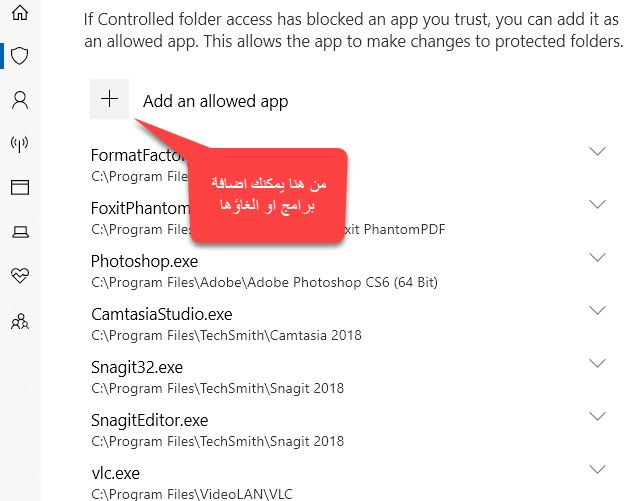The width and height of the screenshot is (627, 501).
Task: Expand the vlc.exe entry chevron
Action: 598,469
